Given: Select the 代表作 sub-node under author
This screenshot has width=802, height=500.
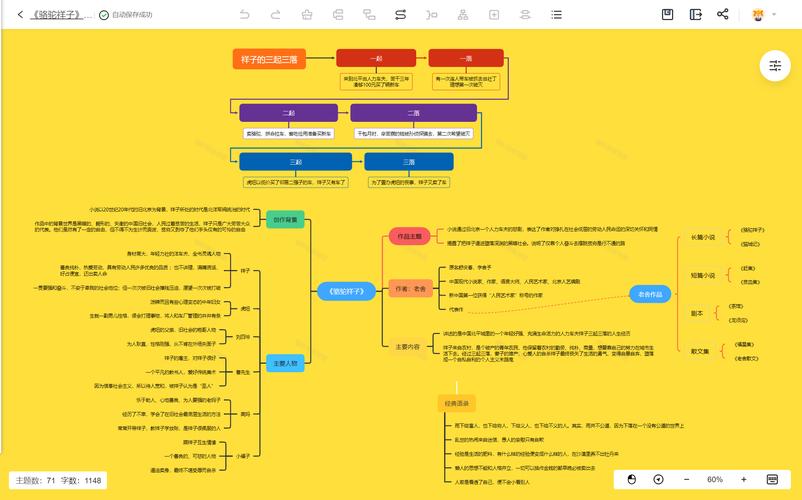Looking at the screenshot, I should pyautogui.click(x=456, y=309).
